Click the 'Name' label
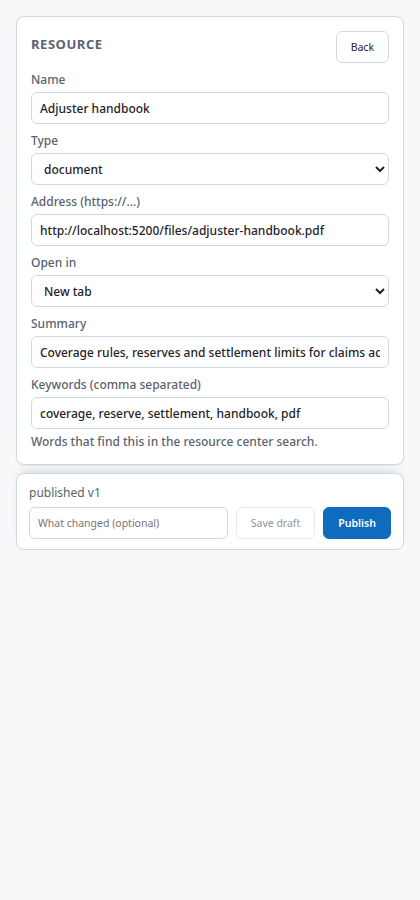Image resolution: width=420 pixels, height=900 pixels. click(48, 80)
